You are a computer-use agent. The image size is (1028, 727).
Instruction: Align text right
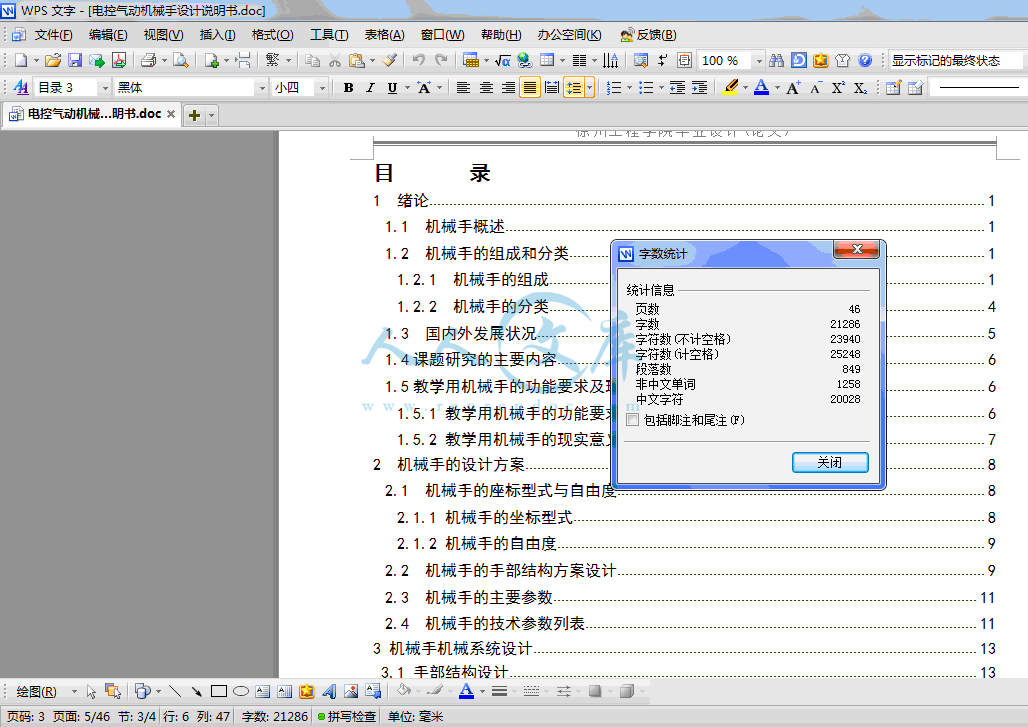(508, 87)
